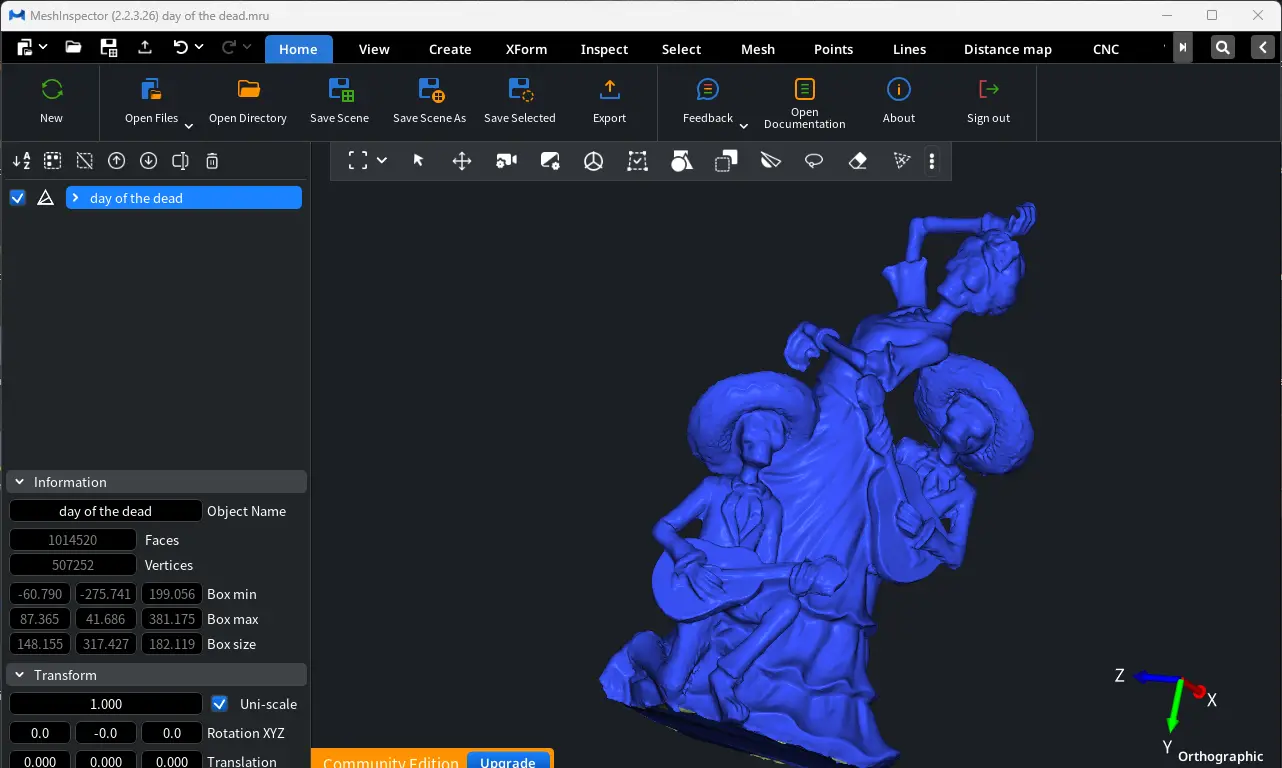Viewport: 1282px width, 768px height.
Task: Open viewport toolbar more options dots
Action: (932, 161)
